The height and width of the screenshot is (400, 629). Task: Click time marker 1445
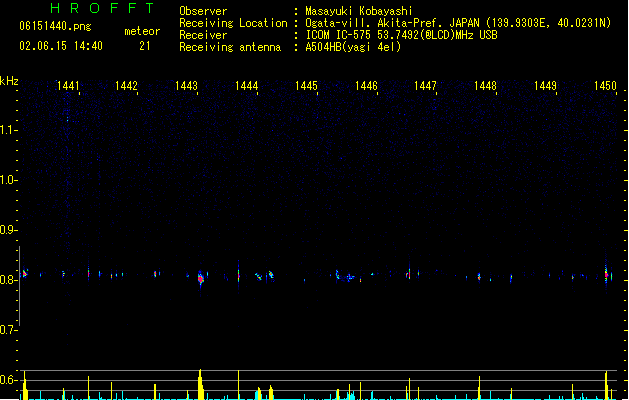[x=306, y=86]
